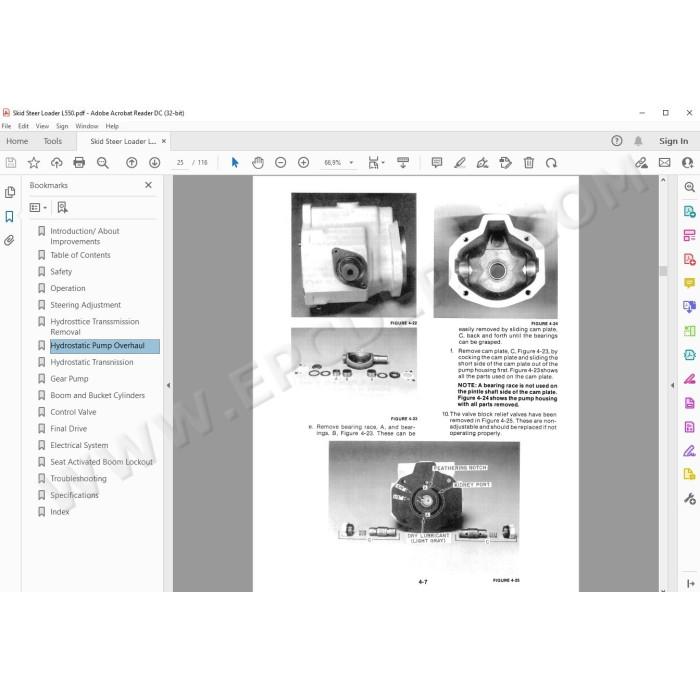Open the page thumbnails panel
Screen dimensions: 700x700
click(x=9, y=192)
